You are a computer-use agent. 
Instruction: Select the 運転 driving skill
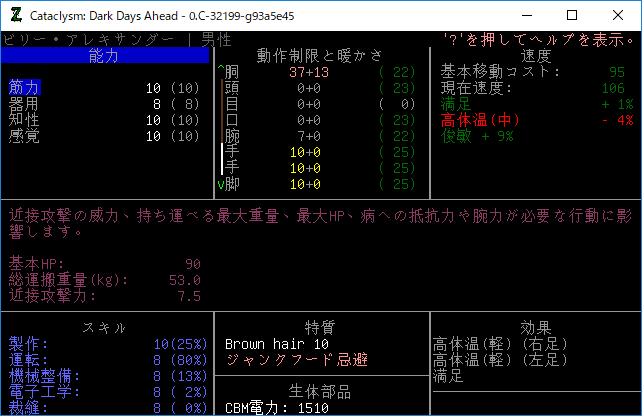(x=28, y=360)
